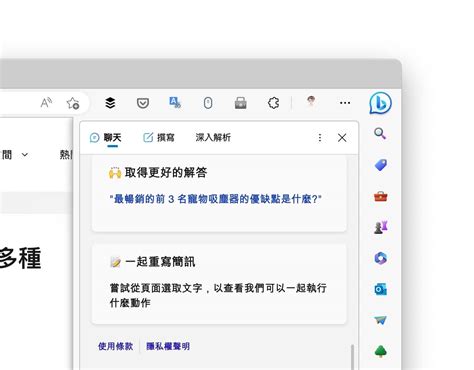
Task: Open sidebar paper plane Drop icon
Action: [380, 320]
